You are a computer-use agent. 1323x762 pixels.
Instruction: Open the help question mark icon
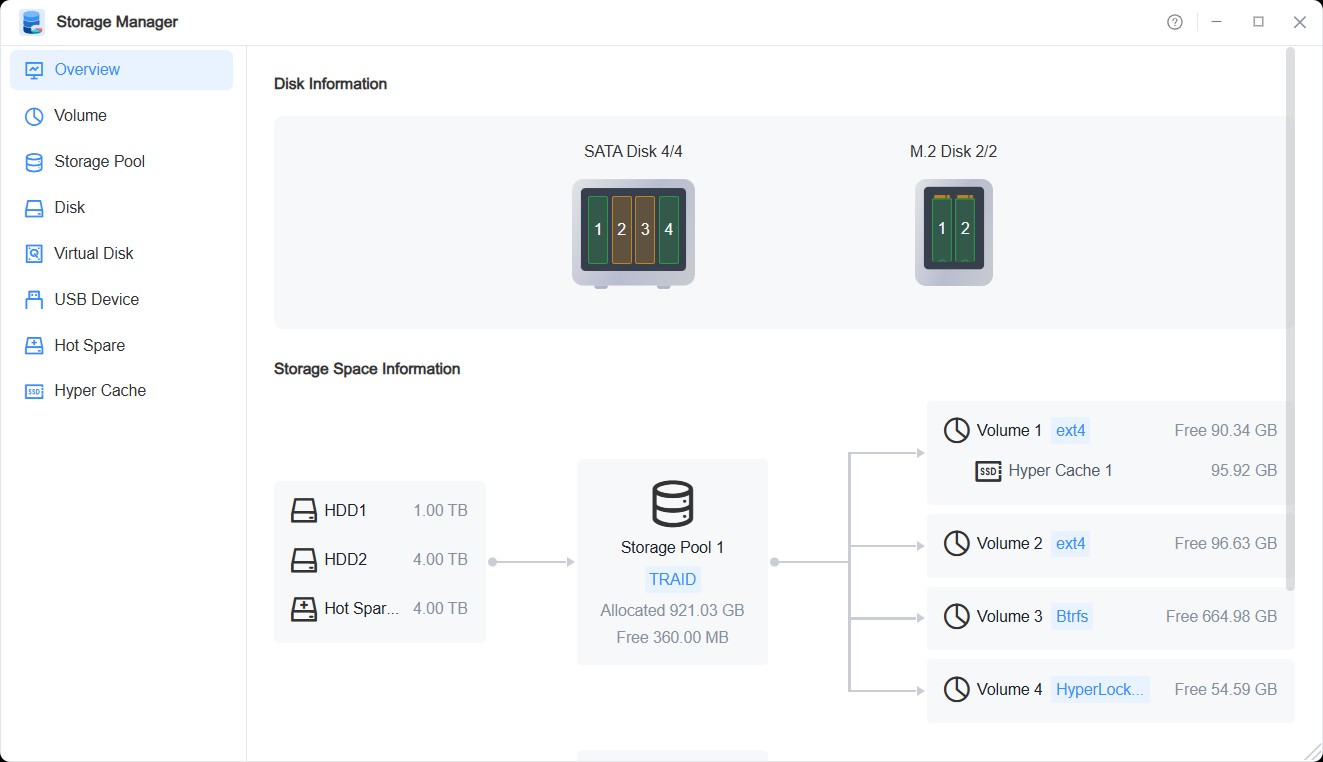point(1174,21)
